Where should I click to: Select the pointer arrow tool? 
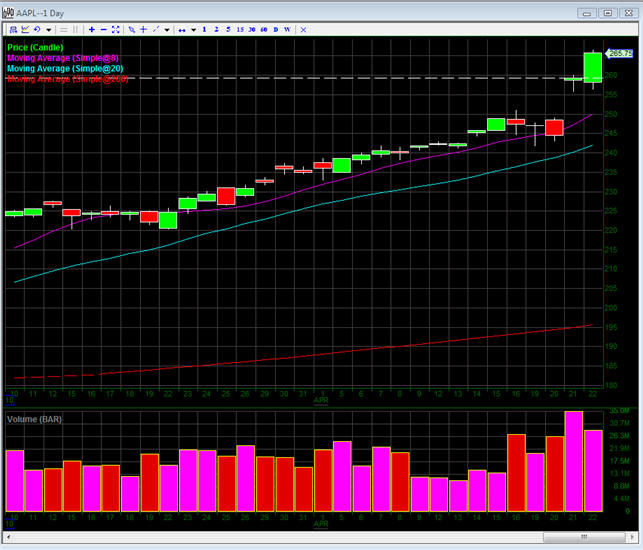[x=132, y=30]
